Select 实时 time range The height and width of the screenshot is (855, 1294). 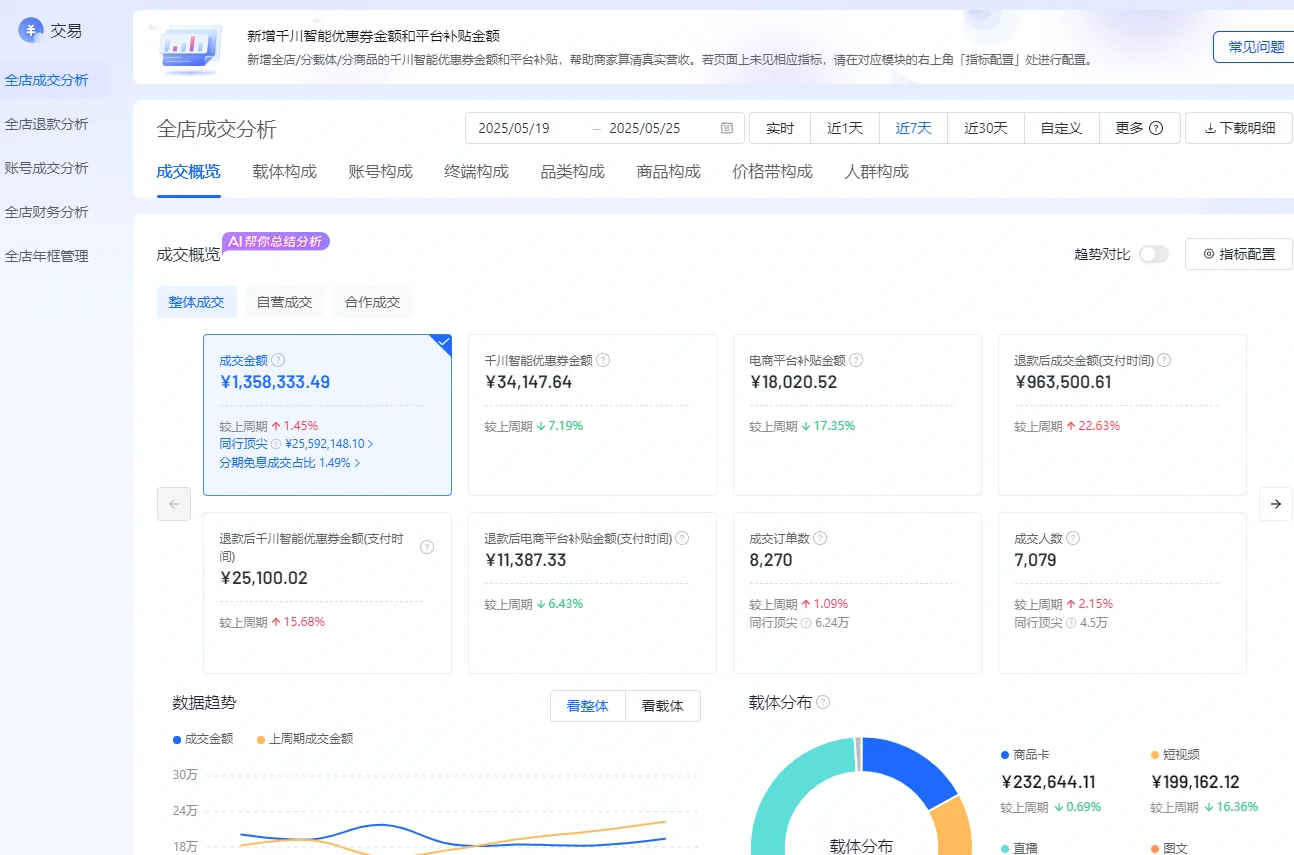[x=780, y=128]
